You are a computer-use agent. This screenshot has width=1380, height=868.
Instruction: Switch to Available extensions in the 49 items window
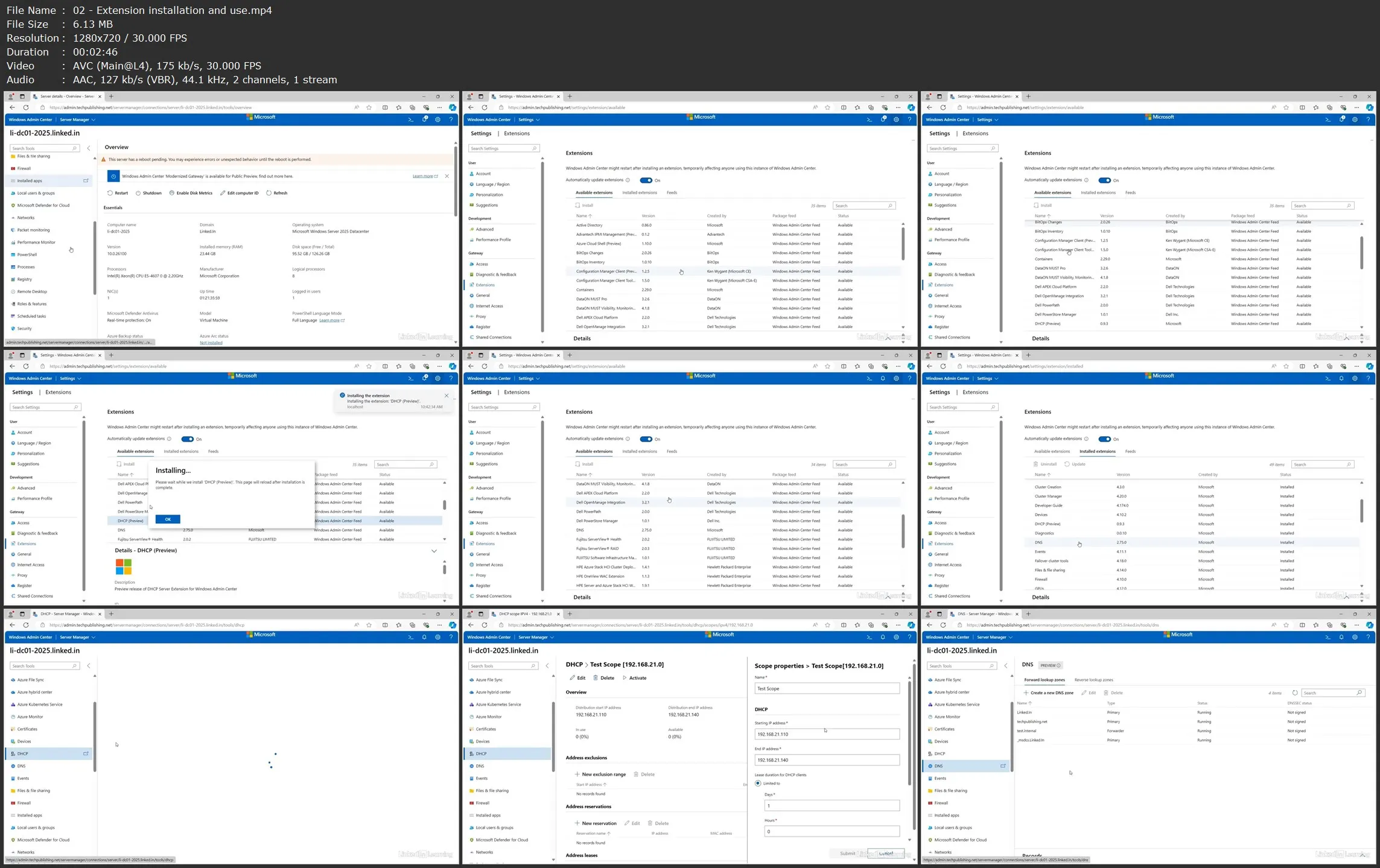click(1052, 451)
